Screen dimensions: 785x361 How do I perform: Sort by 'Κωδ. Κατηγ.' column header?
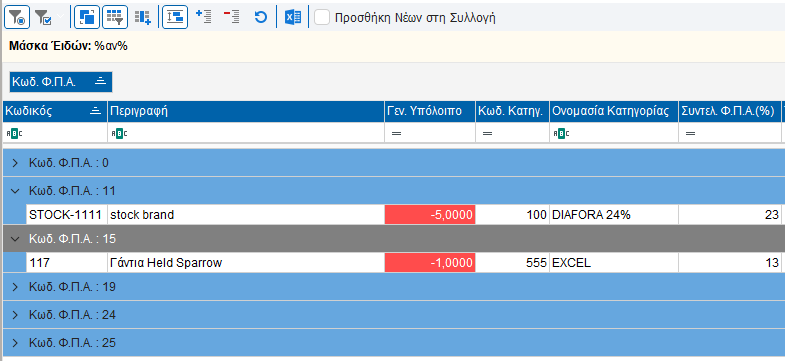(513, 112)
